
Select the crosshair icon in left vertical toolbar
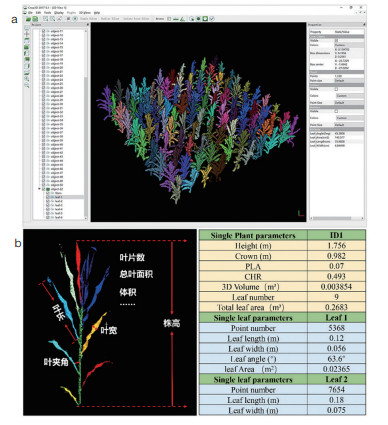27,34
